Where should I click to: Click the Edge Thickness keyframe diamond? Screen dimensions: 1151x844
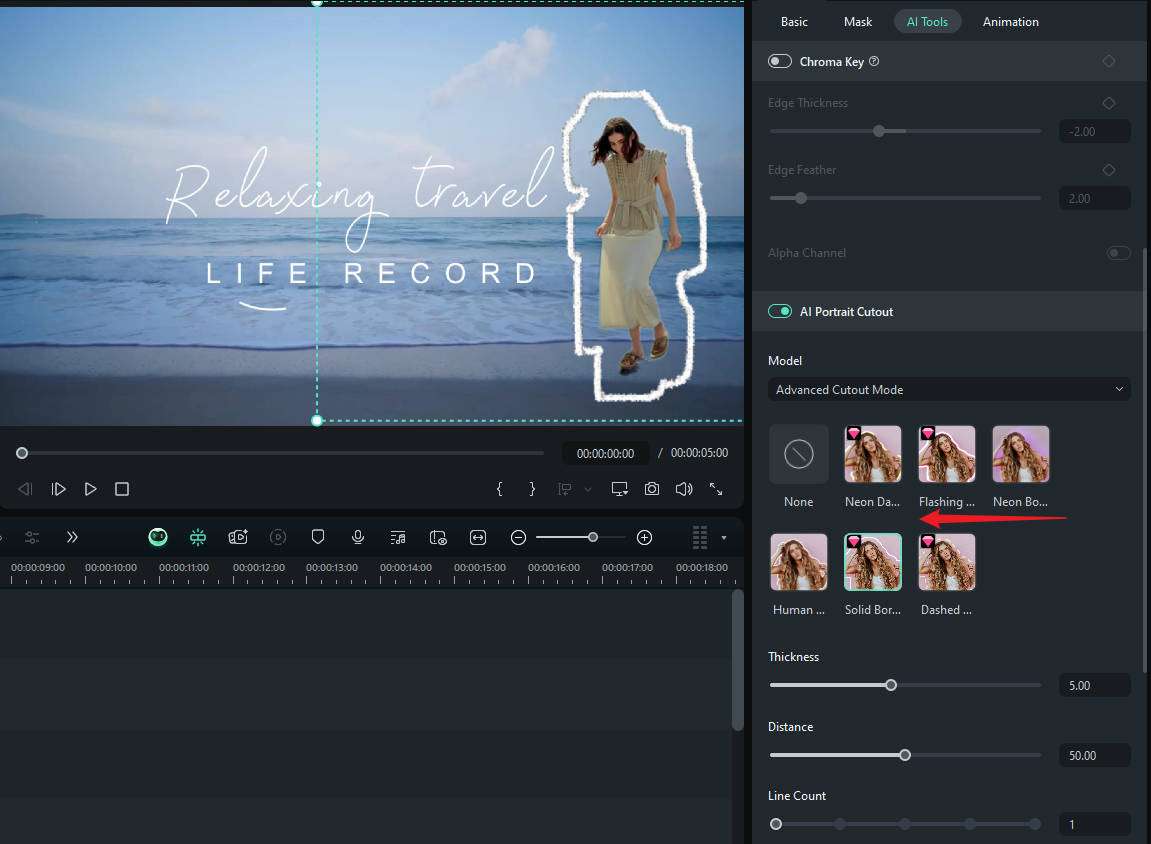point(1108,103)
